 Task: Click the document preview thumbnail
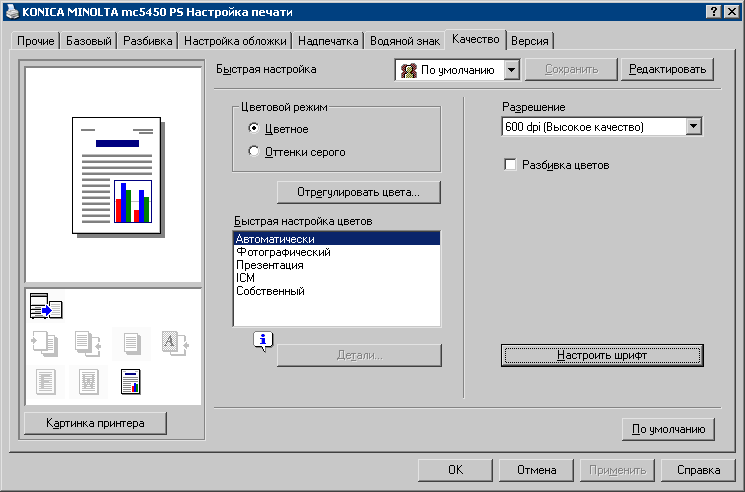click(117, 177)
